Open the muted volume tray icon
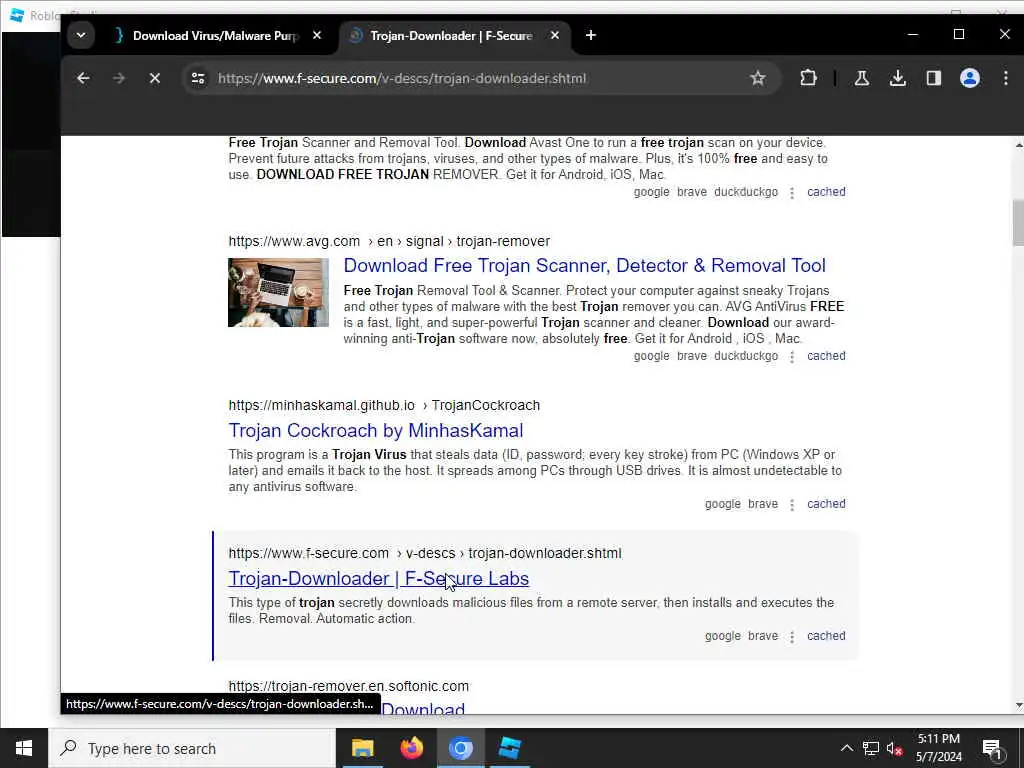This screenshot has height=768, width=1024. click(895, 748)
